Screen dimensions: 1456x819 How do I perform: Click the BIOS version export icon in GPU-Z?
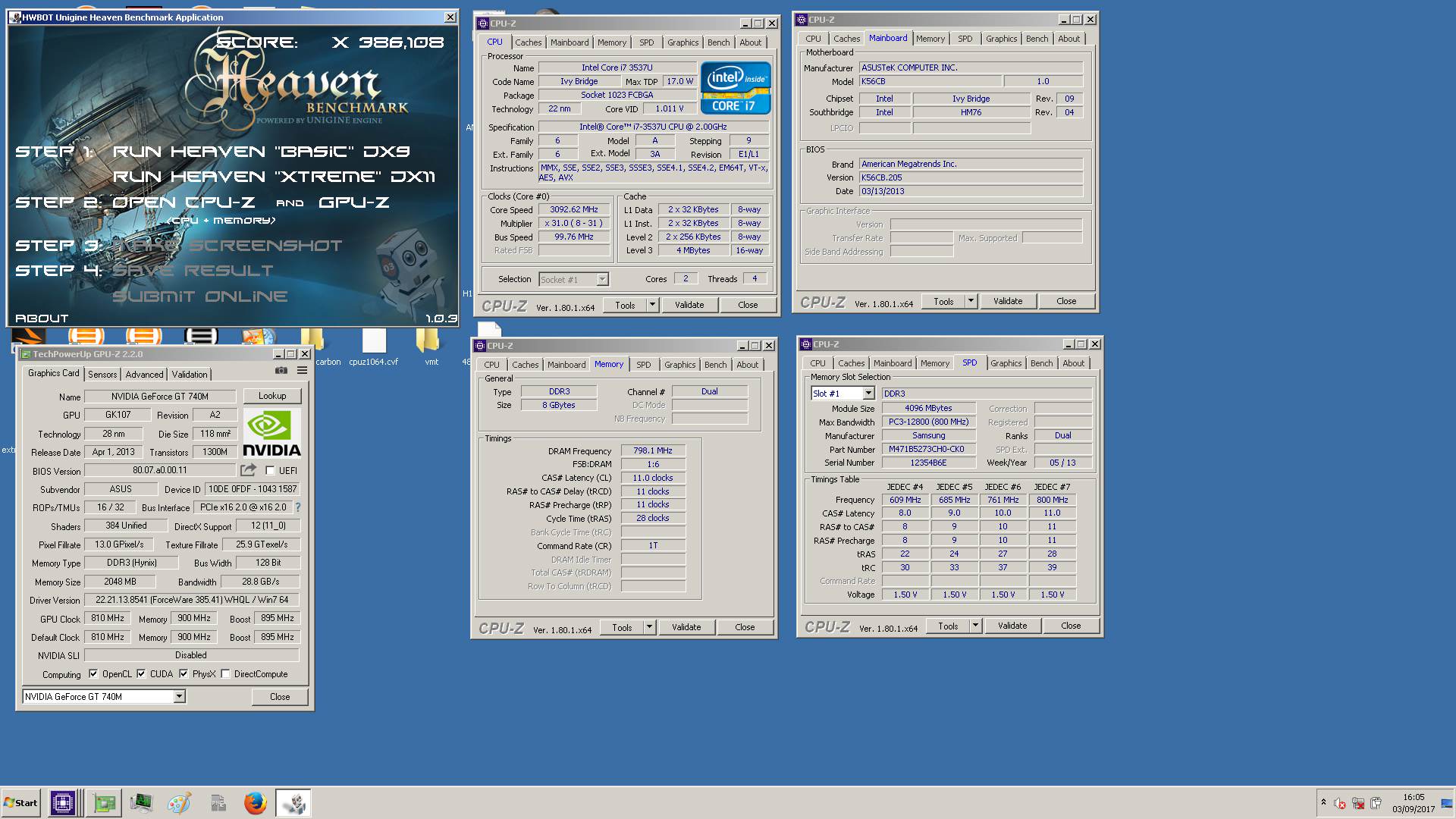pyautogui.click(x=248, y=470)
